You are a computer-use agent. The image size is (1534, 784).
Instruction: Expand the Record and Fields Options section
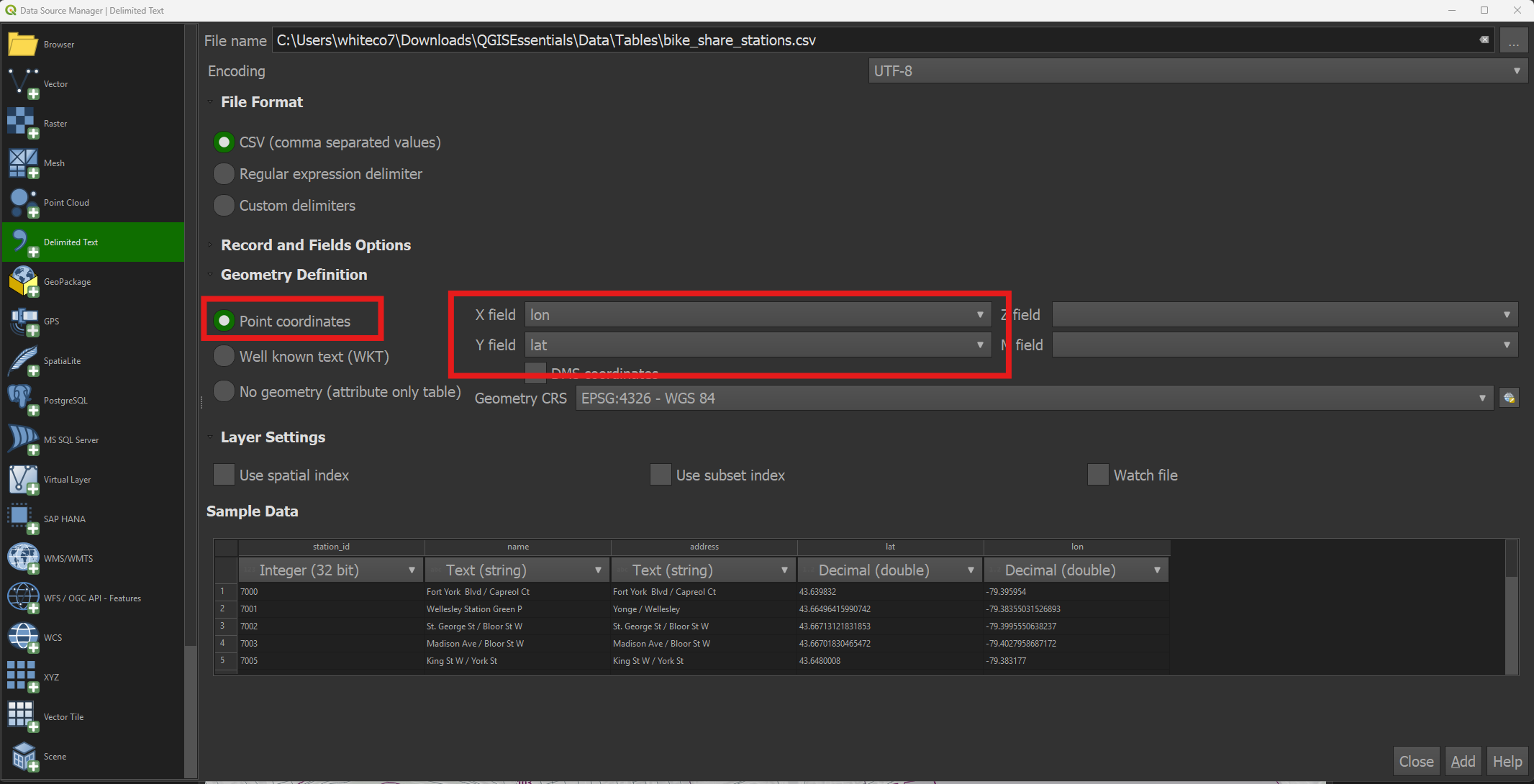[315, 245]
